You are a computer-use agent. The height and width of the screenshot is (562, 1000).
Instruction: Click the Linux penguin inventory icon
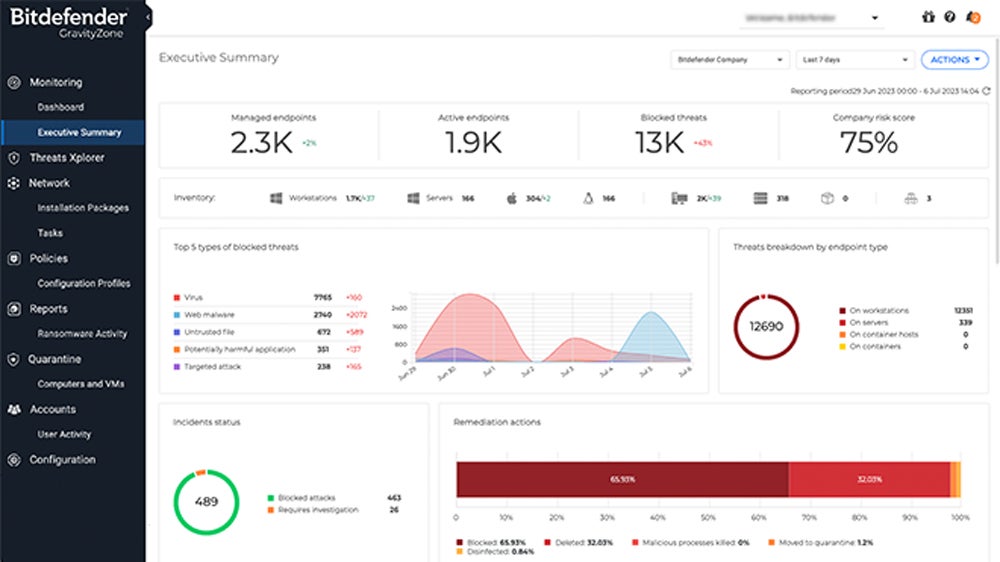pyautogui.click(x=587, y=199)
